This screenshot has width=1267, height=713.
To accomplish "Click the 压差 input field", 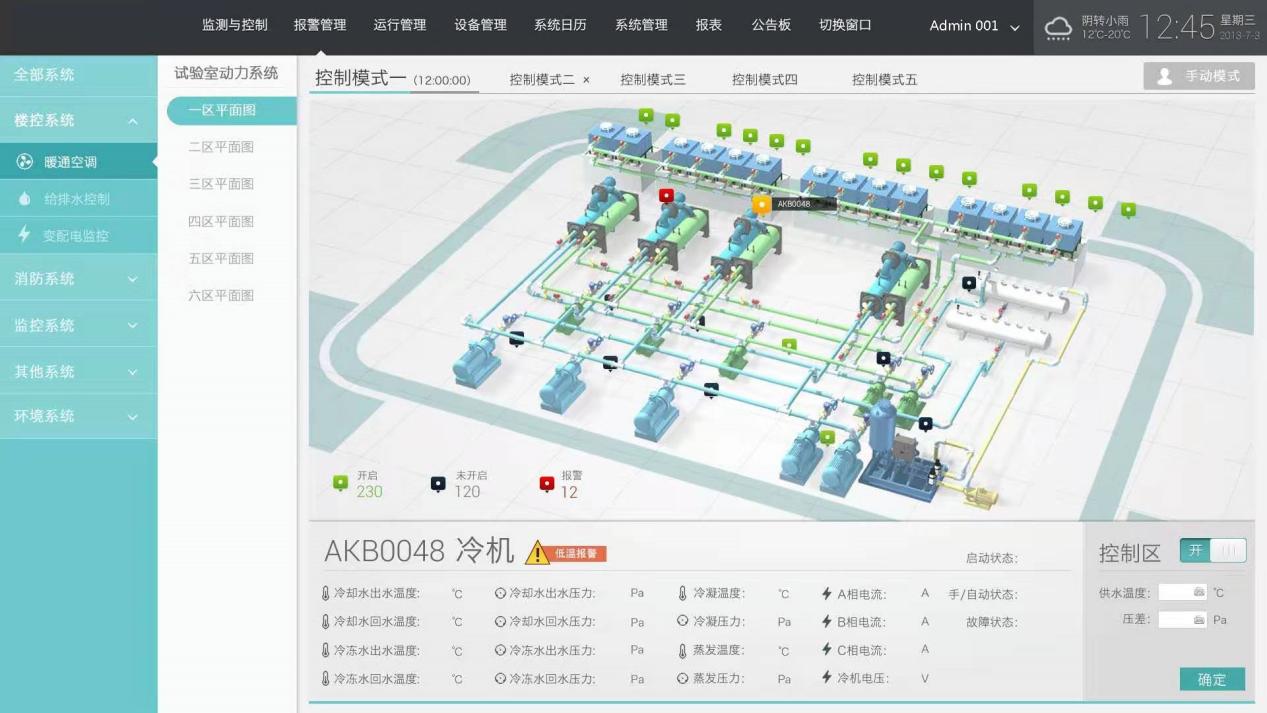I will [1183, 620].
